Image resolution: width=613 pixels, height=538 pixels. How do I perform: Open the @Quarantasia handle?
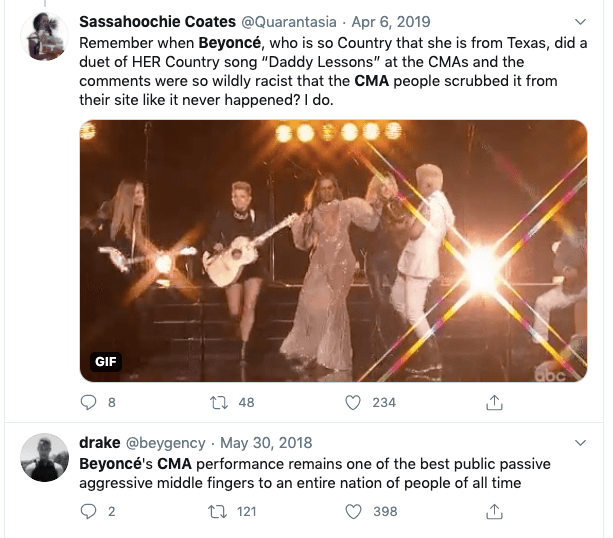pyautogui.click(x=289, y=21)
